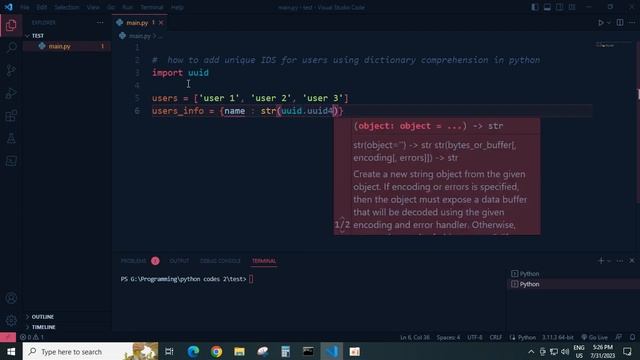Open the View menu
The width and height of the screenshot is (640, 360).
pyautogui.click(x=93, y=7)
